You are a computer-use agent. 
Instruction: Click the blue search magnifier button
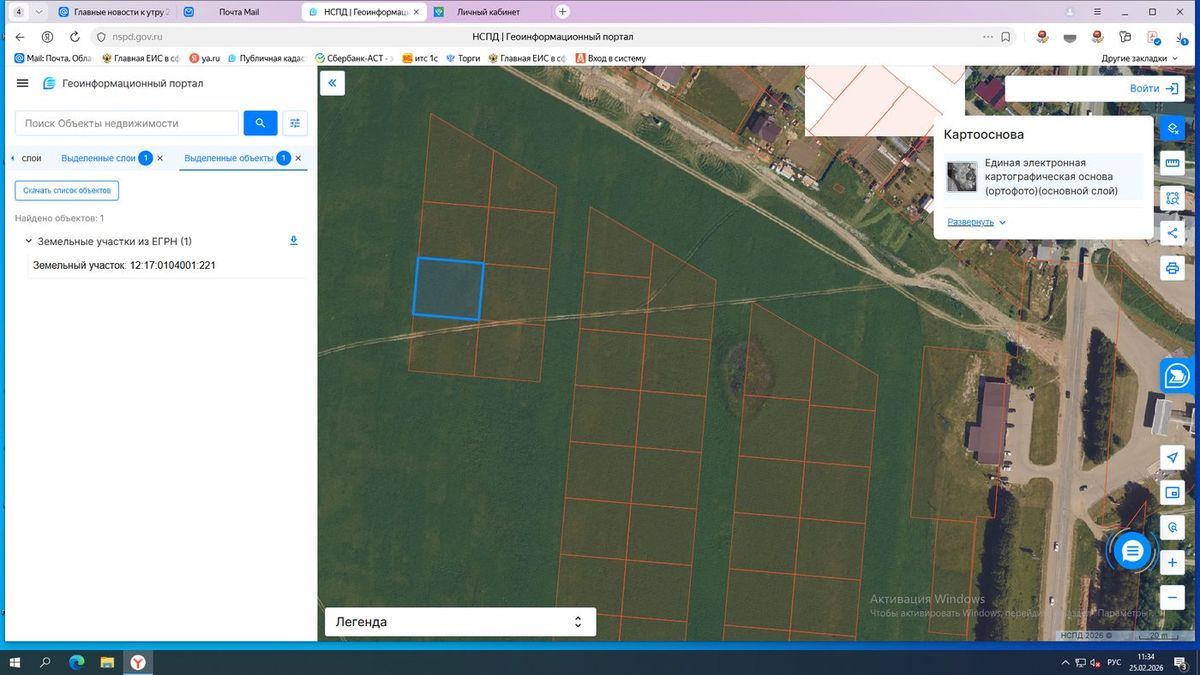[x=260, y=123]
